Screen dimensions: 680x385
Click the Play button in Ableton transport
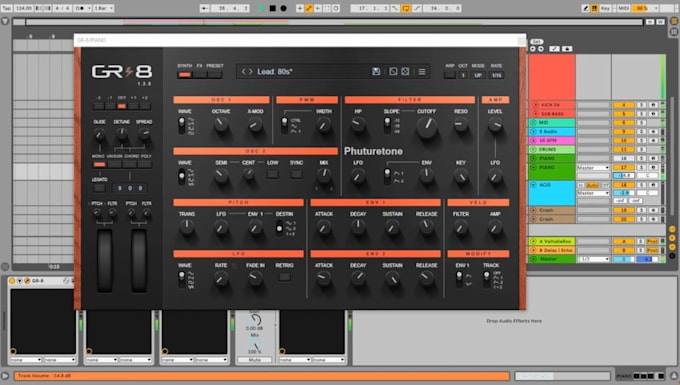click(x=261, y=8)
